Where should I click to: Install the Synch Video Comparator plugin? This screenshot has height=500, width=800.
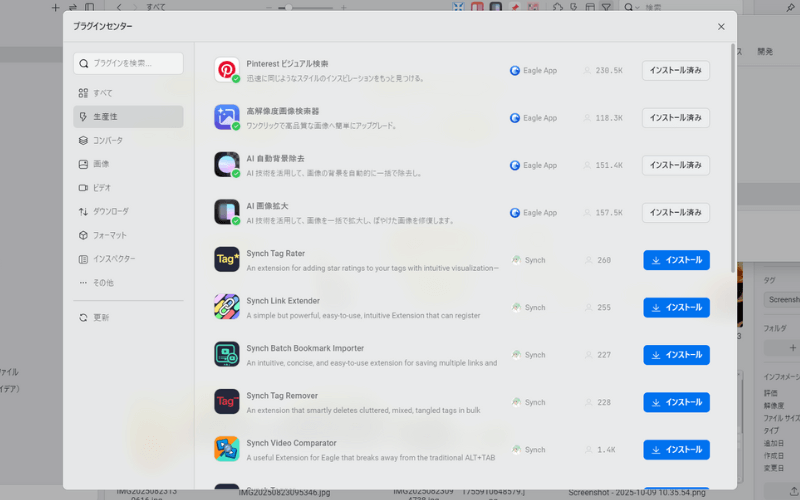(676, 450)
